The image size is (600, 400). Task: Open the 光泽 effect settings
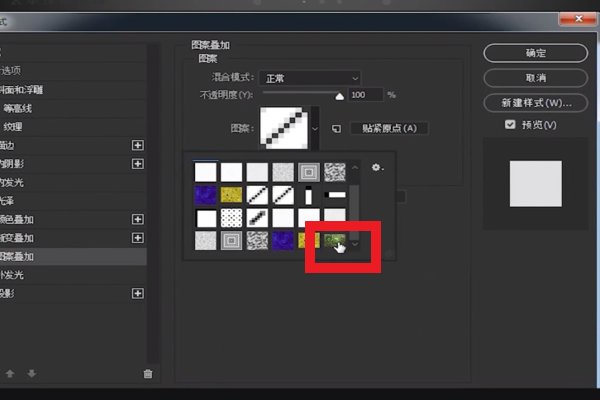(73, 201)
